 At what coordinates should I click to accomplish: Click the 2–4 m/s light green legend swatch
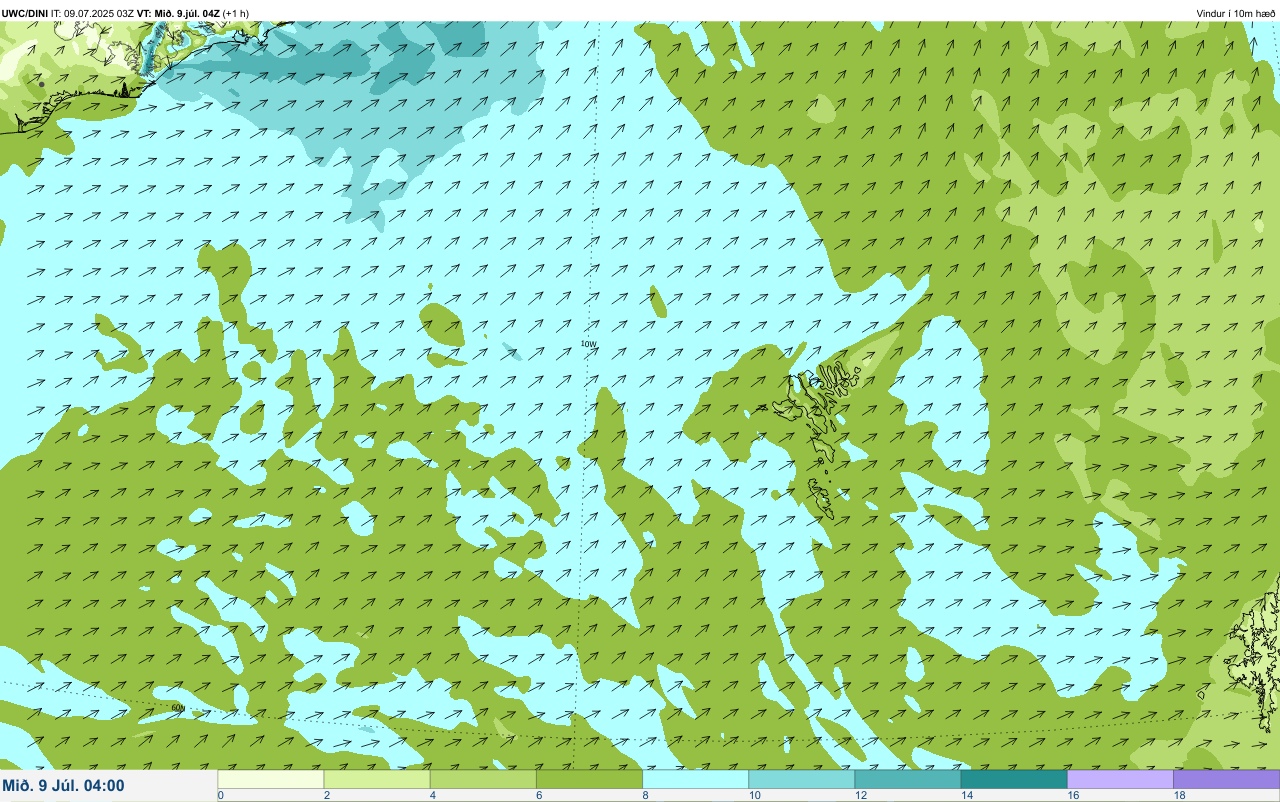point(377,779)
